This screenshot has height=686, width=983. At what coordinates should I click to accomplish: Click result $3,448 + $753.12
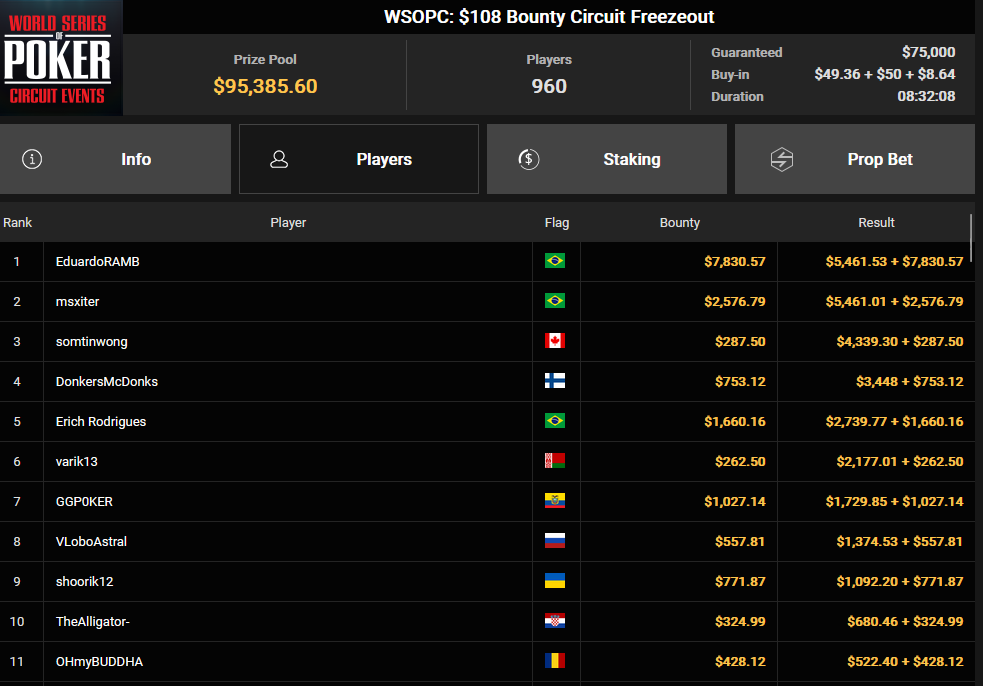click(910, 381)
